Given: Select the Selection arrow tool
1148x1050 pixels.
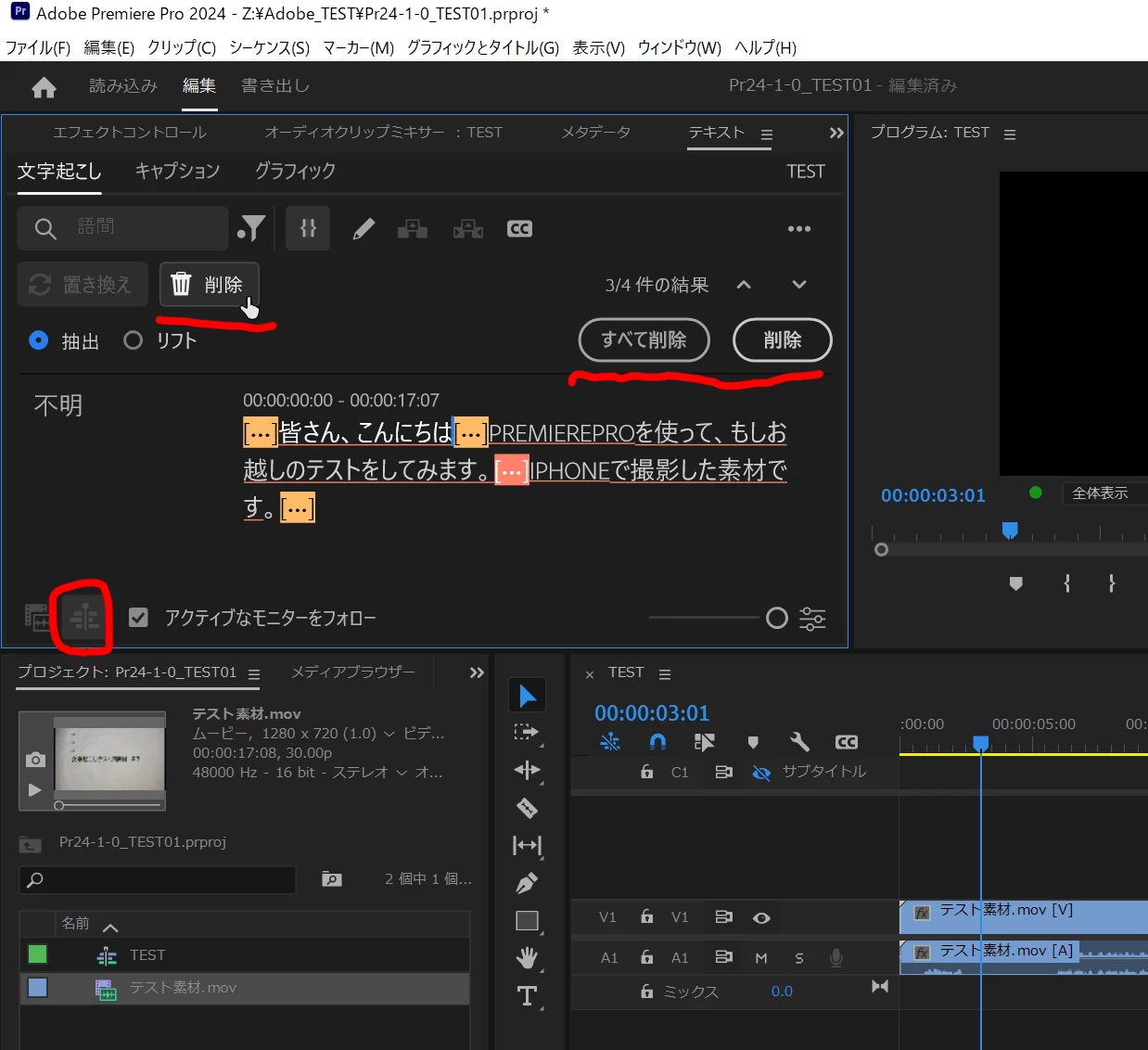Looking at the screenshot, I should [527, 696].
